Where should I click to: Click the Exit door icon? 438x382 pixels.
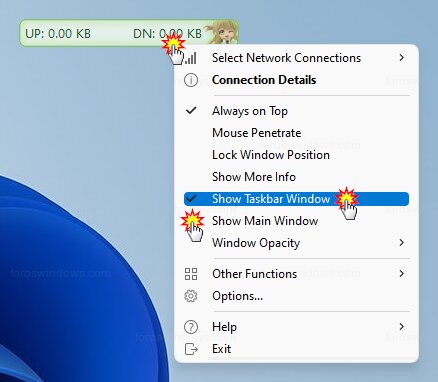pyautogui.click(x=191, y=349)
